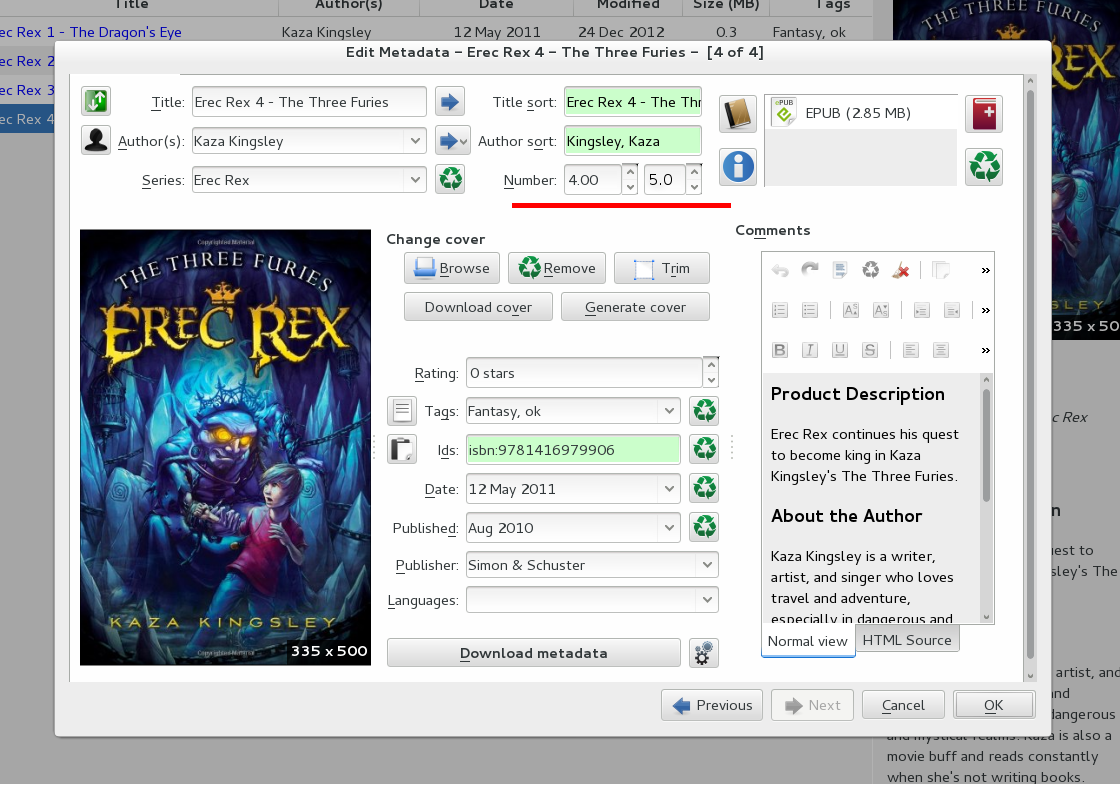Set cover from the book format icon
The height and width of the screenshot is (785, 1120).
pyautogui.click(x=738, y=114)
